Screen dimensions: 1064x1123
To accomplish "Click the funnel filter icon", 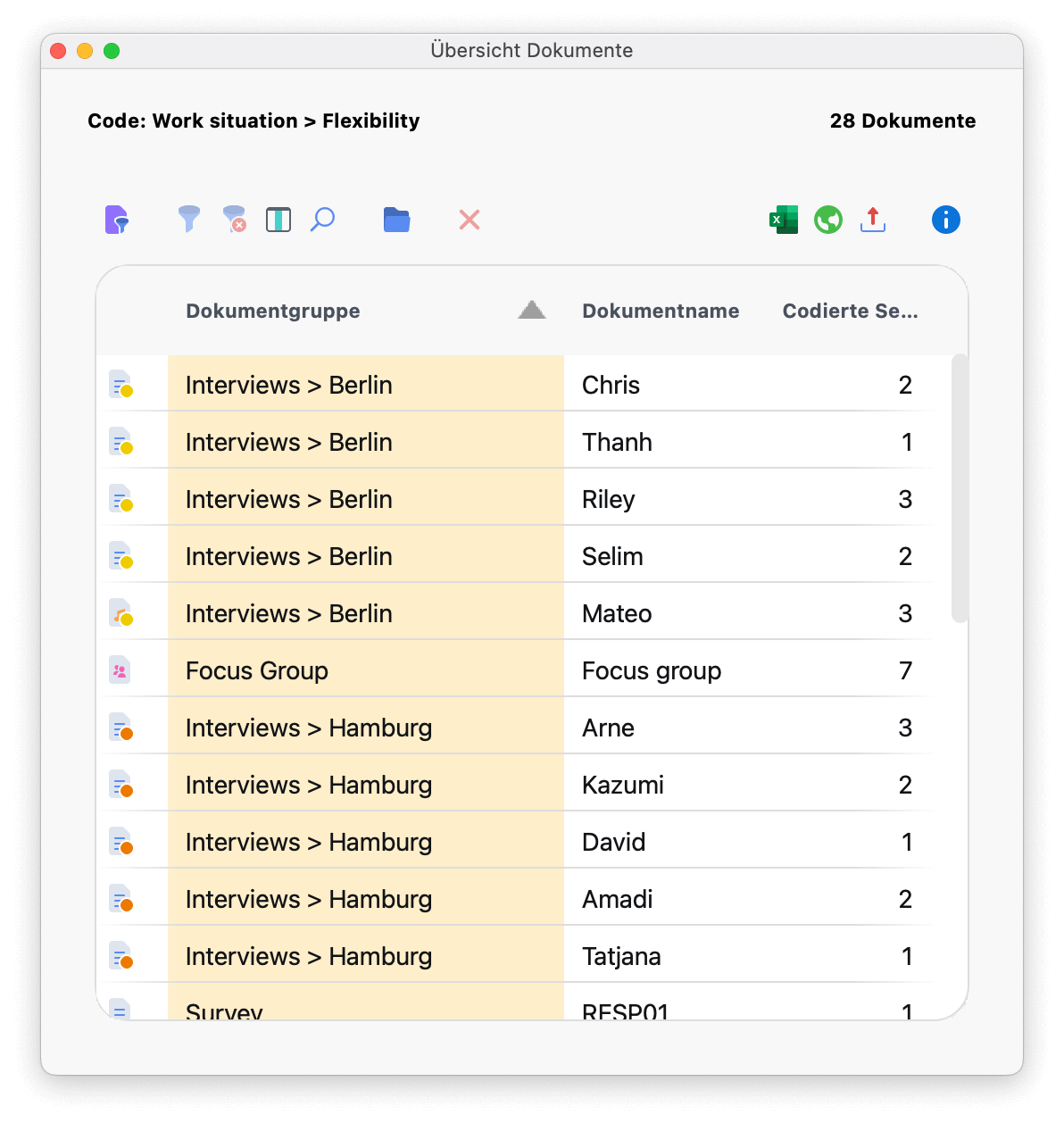I will click(x=188, y=220).
